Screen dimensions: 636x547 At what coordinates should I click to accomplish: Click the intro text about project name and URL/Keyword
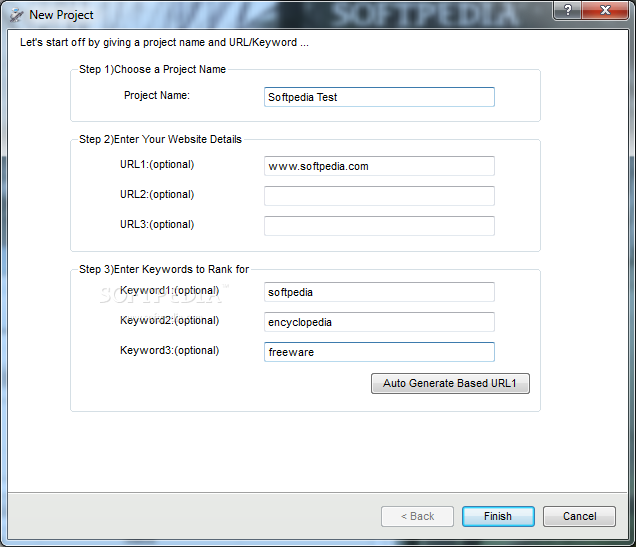(x=164, y=43)
